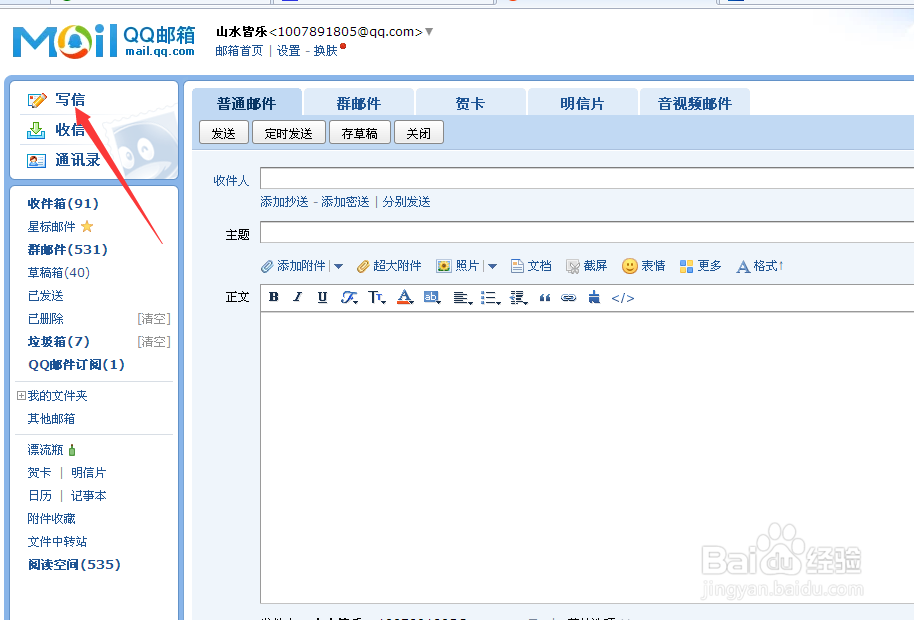The height and width of the screenshot is (620, 914).
Task: Toggle italic formatting in the editor
Action: click(x=297, y=297)
